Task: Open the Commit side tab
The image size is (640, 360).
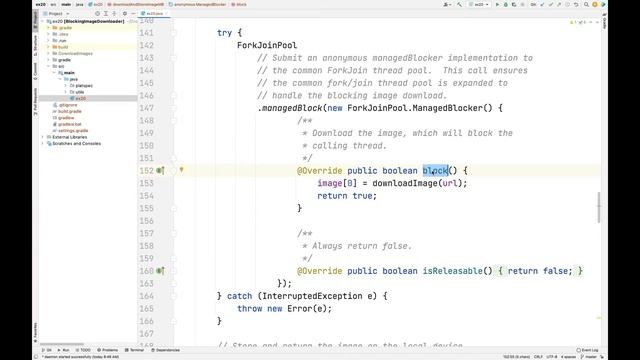Action: 35,71
